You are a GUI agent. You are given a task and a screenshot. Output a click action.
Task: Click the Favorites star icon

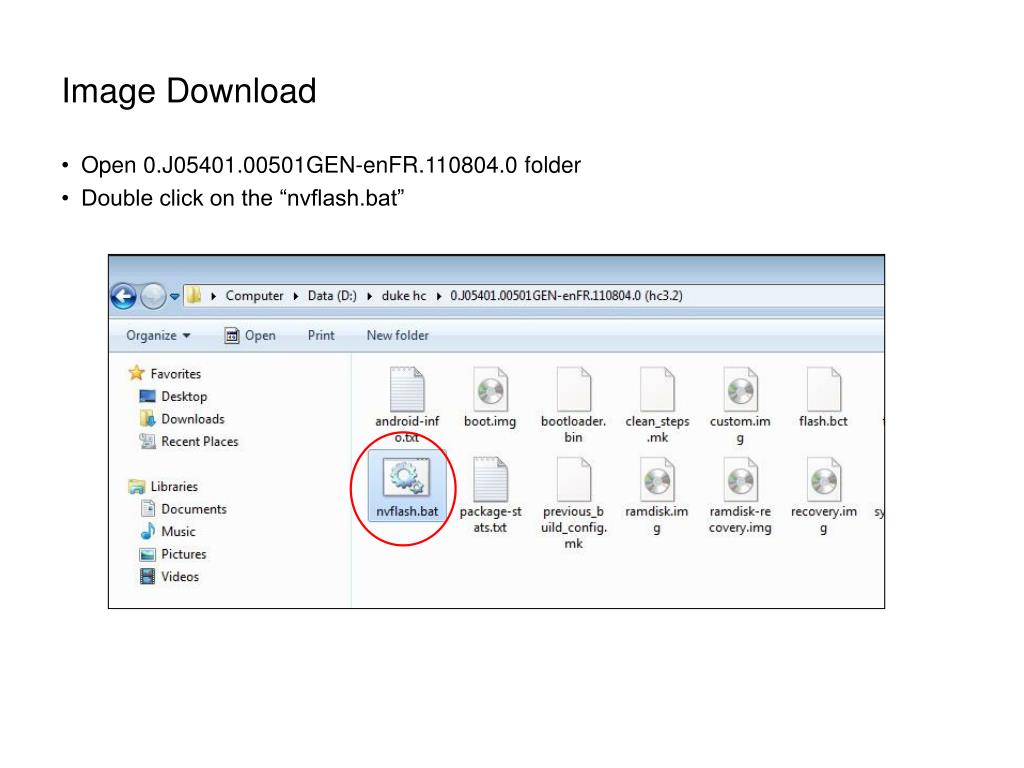[x=136, y=373]
